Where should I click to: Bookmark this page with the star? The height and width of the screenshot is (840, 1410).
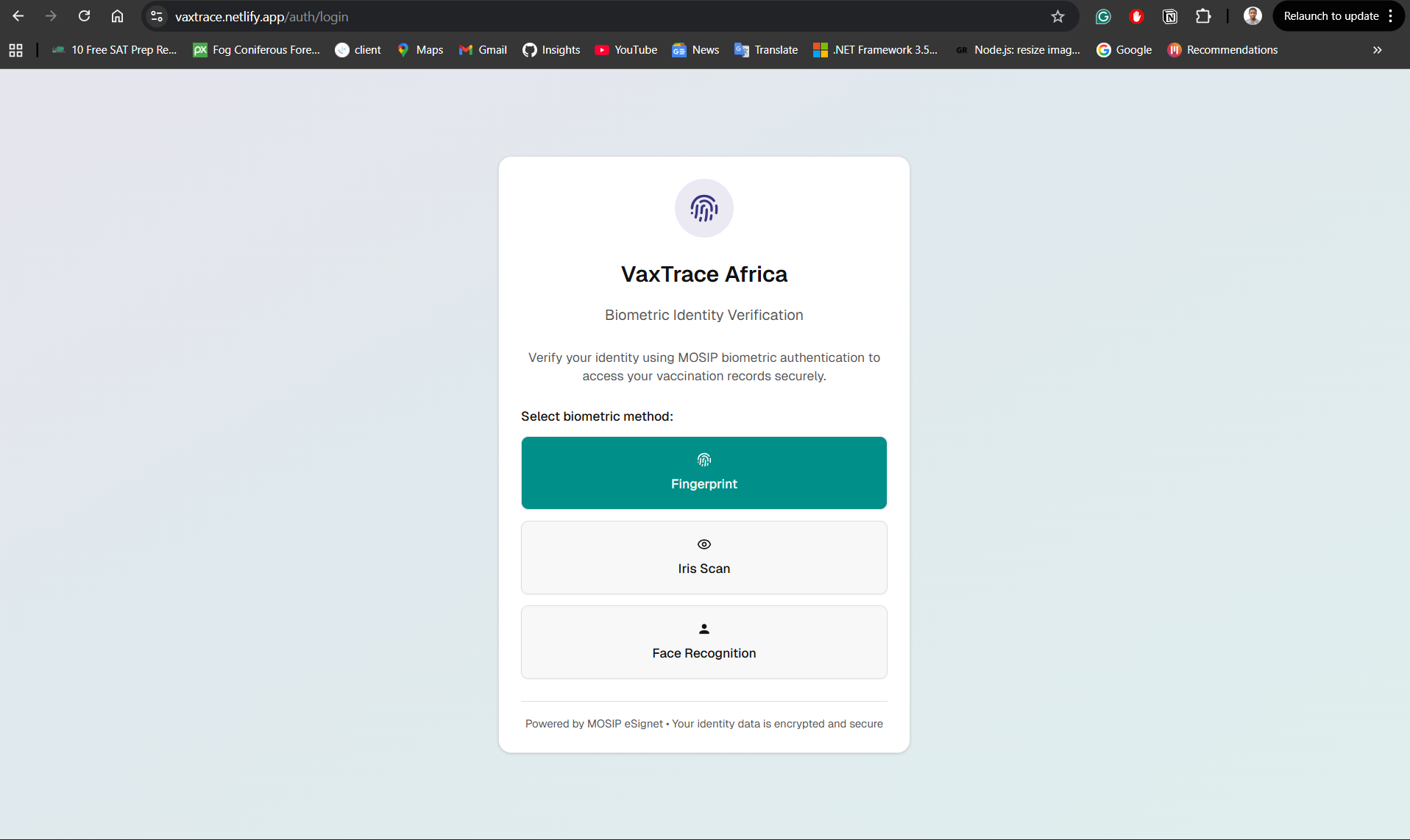(x=1057, y=16)
